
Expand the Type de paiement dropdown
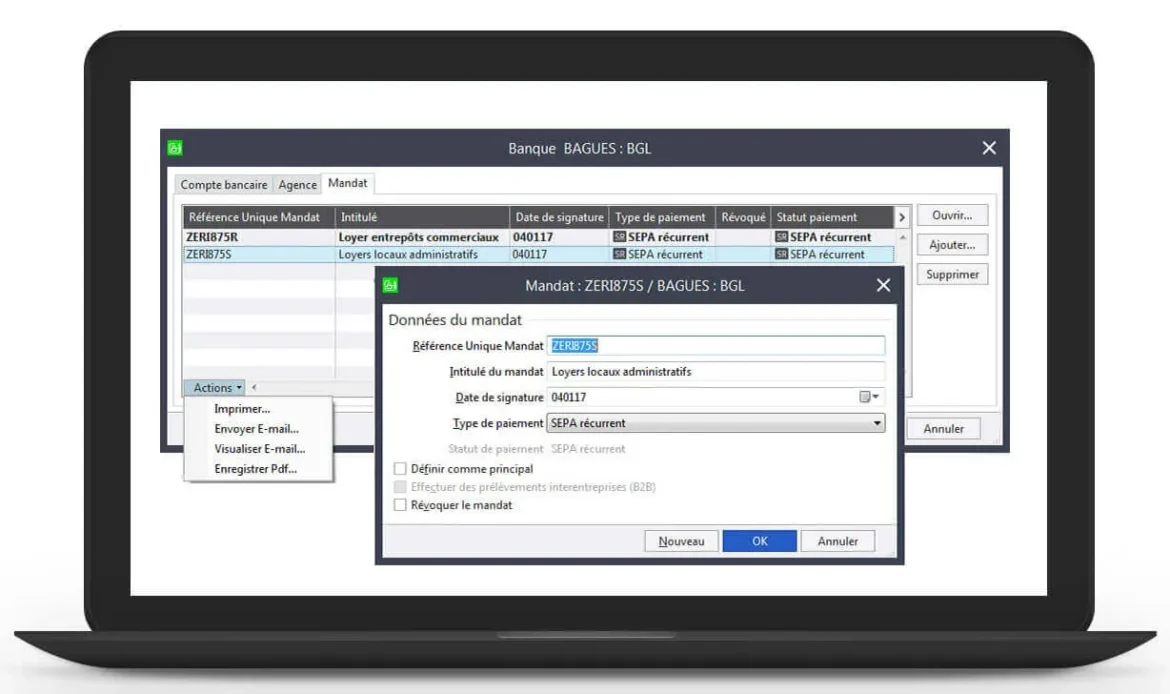tap(877, 423)
